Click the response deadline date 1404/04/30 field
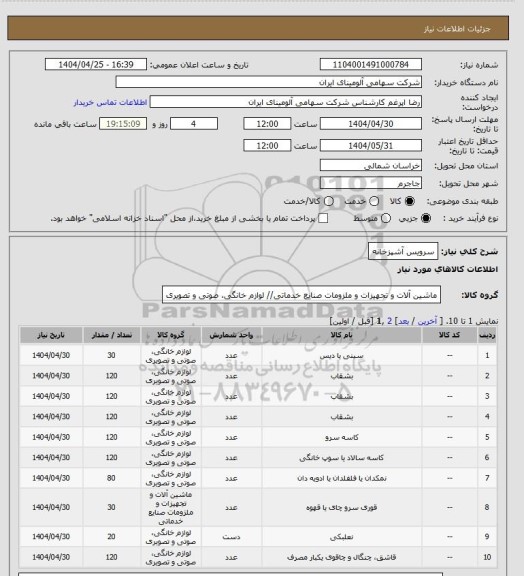The image size is (524, 576). tap(370, 124)
